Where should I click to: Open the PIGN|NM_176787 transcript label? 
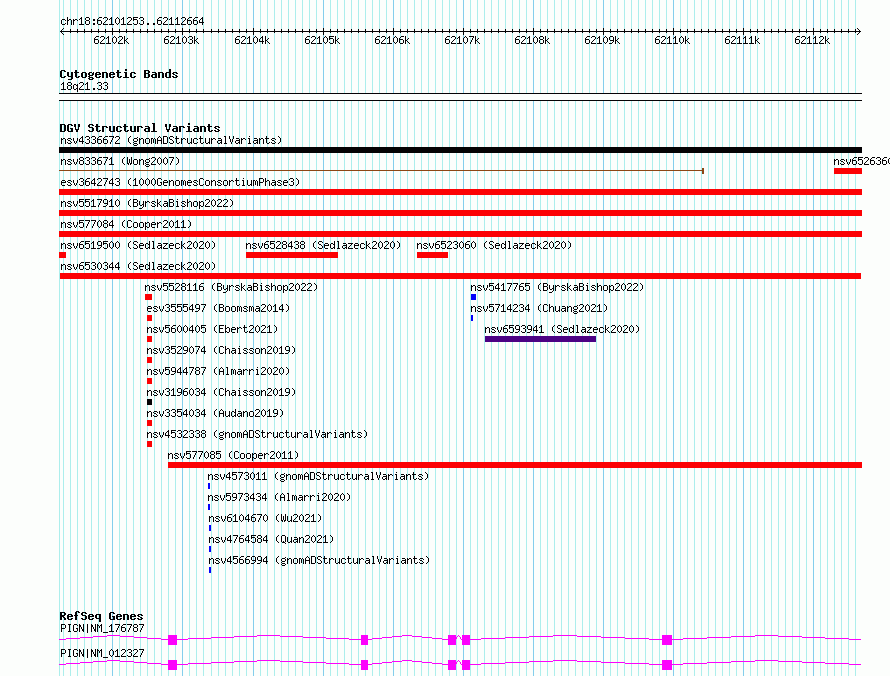pyautogui.click(x=102, y=628)
